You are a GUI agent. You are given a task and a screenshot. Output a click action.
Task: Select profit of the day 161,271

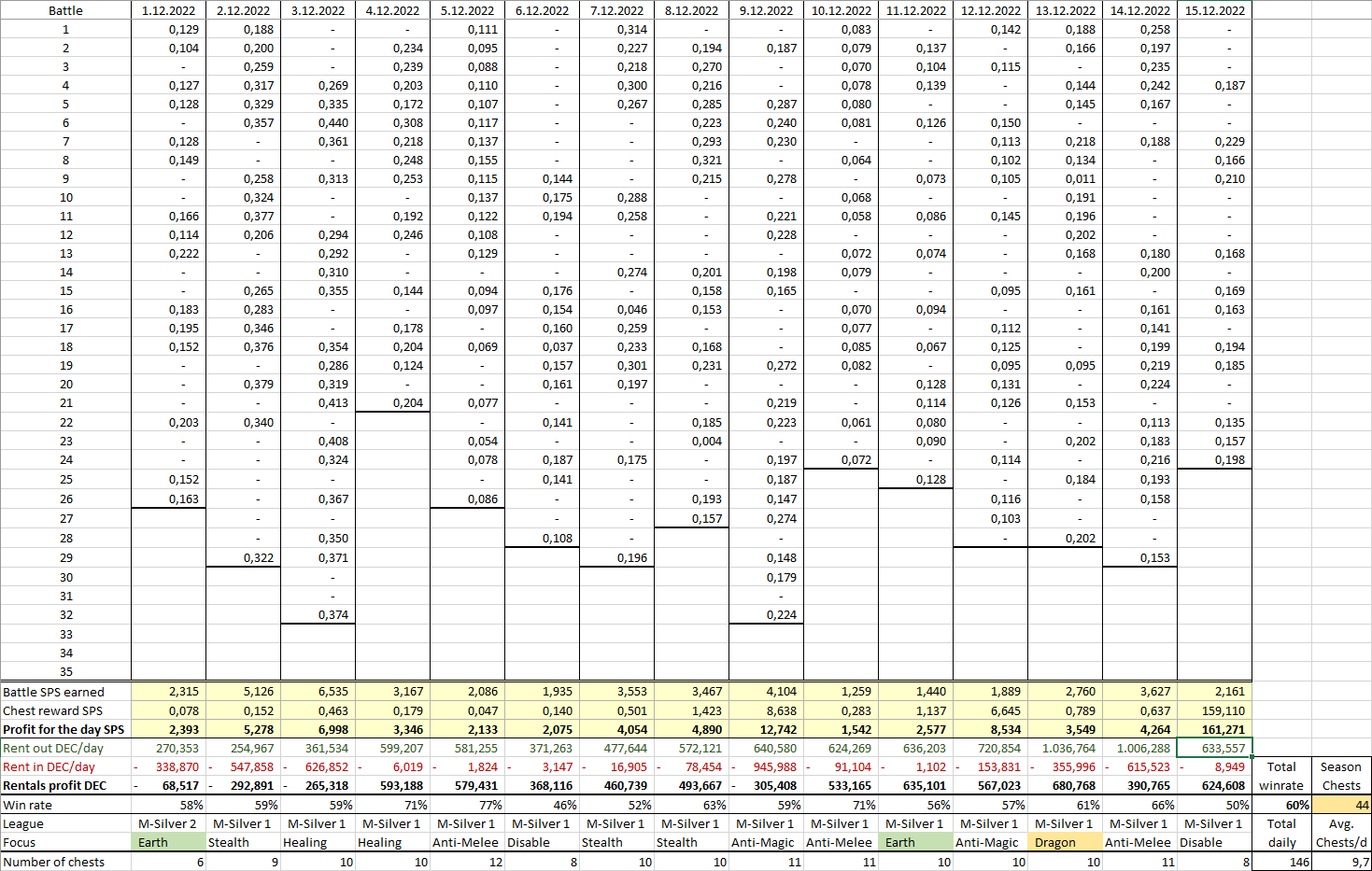[1214, 729]
